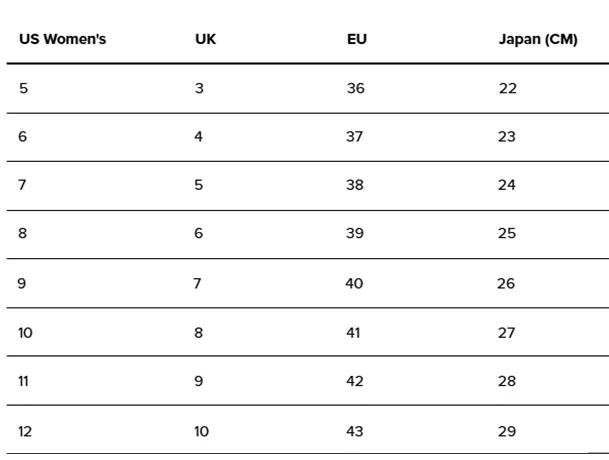Viewport: 609px width, 460px height.
Task: Click UK size 7 cell
Action: coord(198,283)
